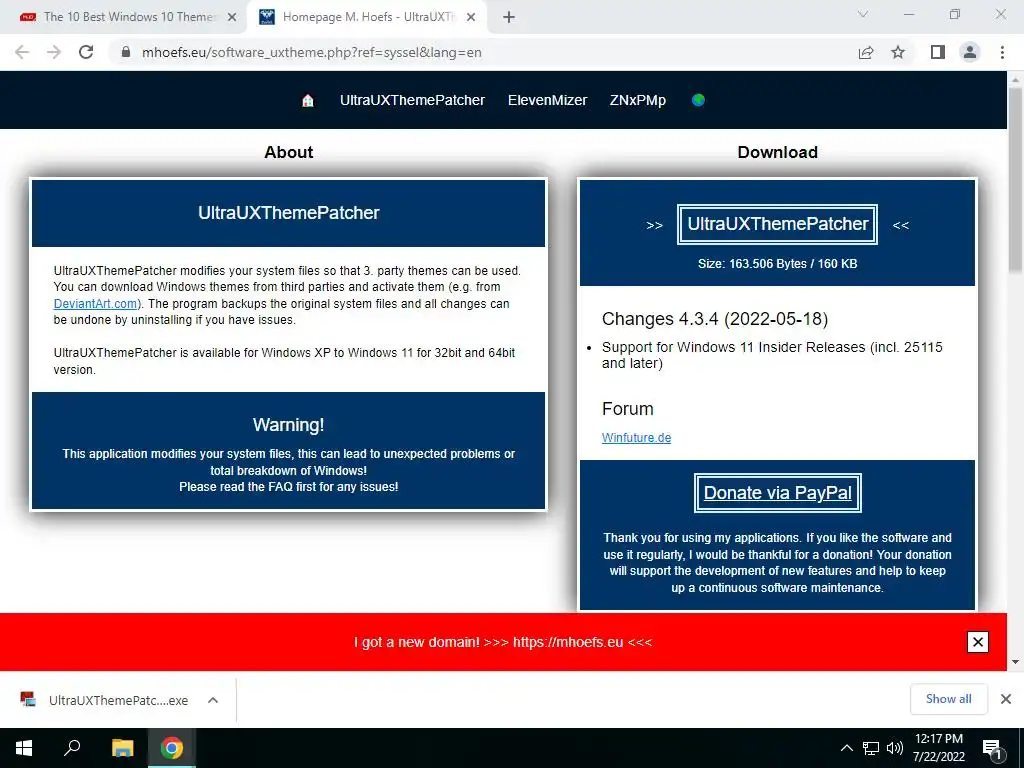Click the https://mhoefs.eu banner text
Image resolution: width=1024 pixels, height=768 pixels.
point(568,642)
